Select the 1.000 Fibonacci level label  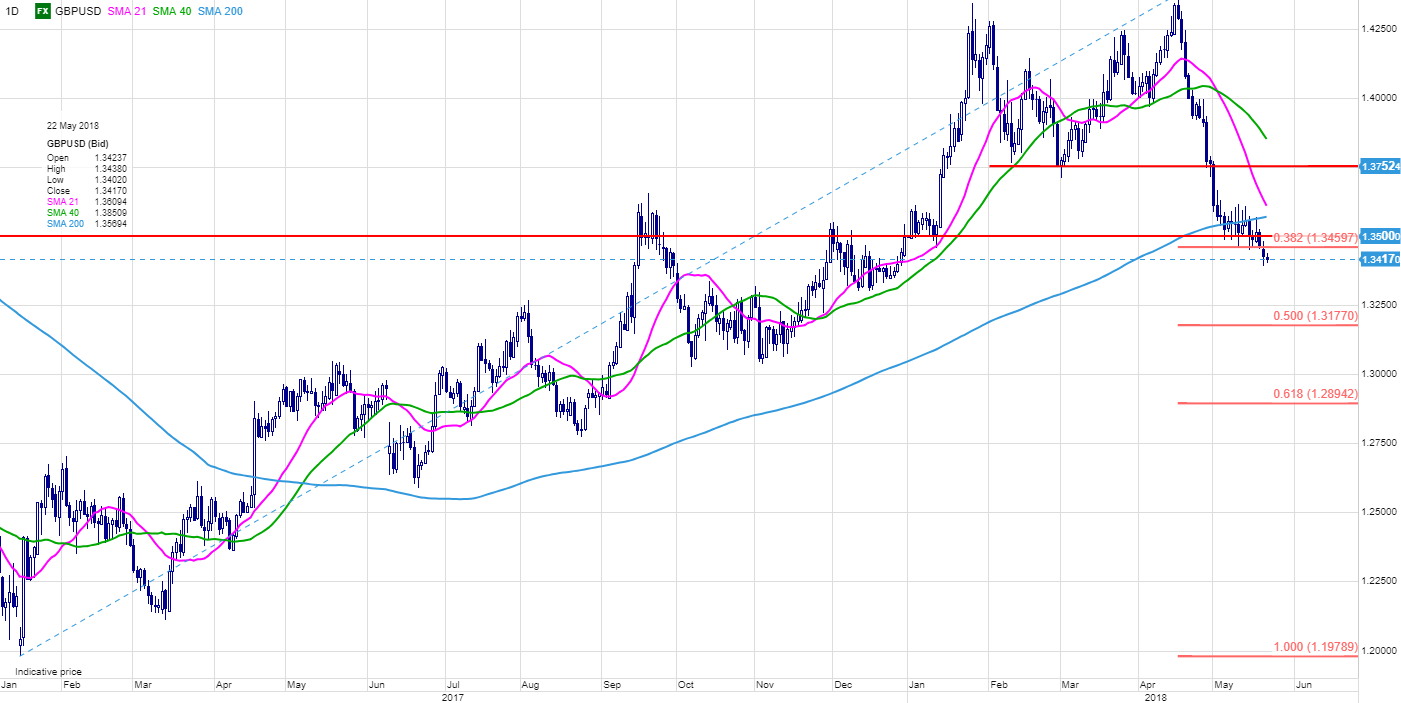[1314, 647]
